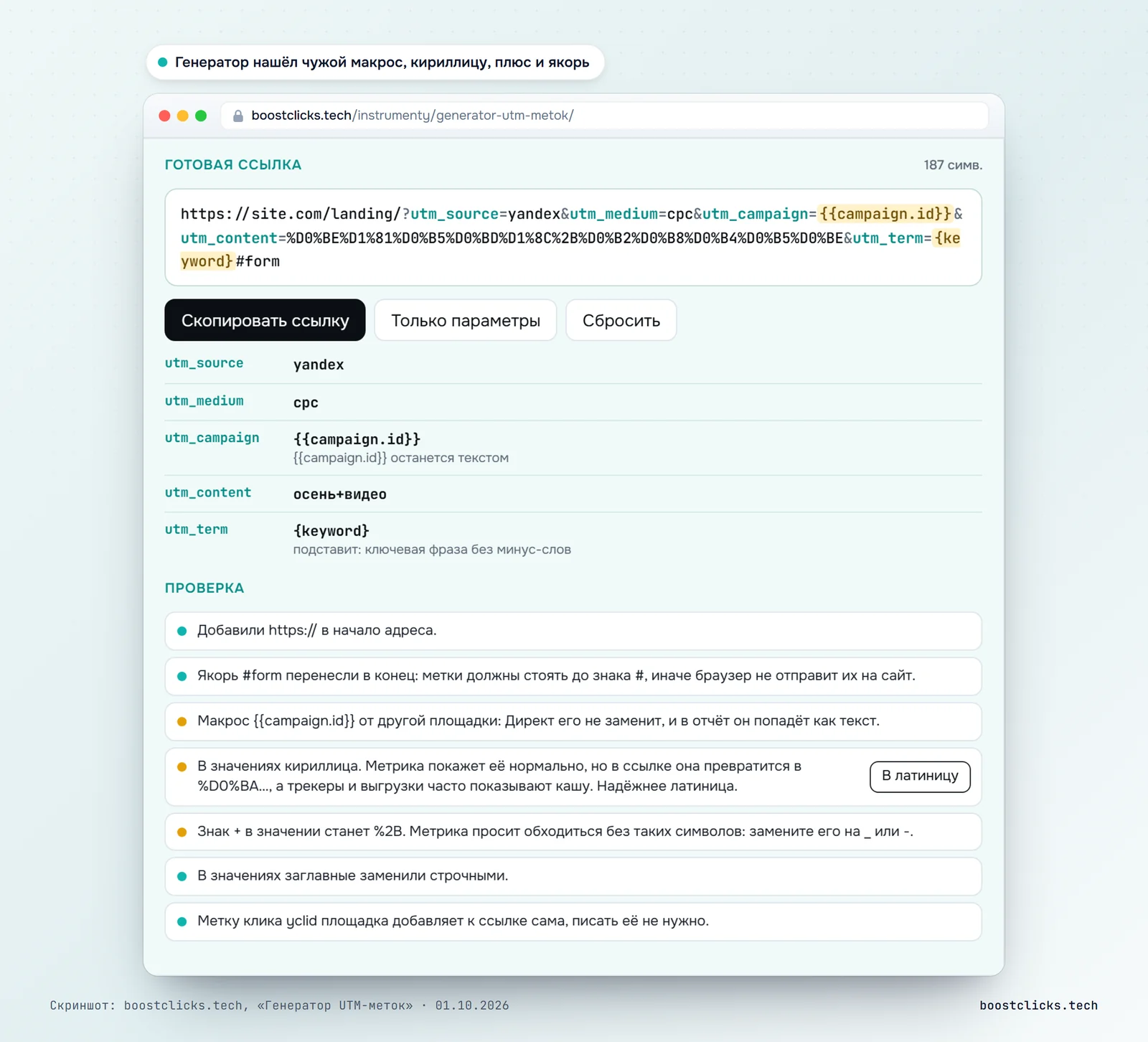Choose Только параметры button
Screen dimensions: 1148x1042
466,320
